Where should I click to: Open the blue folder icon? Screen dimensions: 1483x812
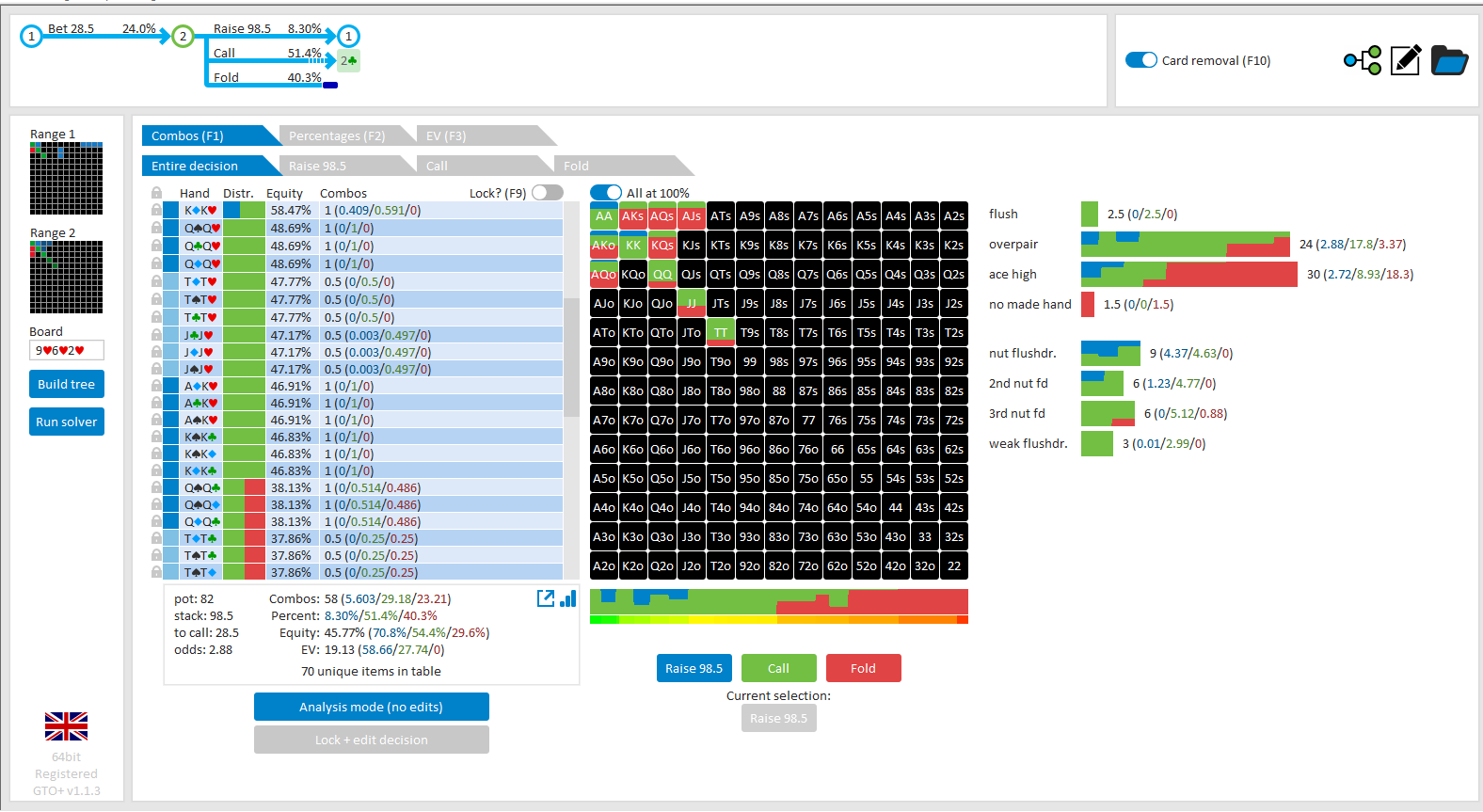tap(1449, 60)
